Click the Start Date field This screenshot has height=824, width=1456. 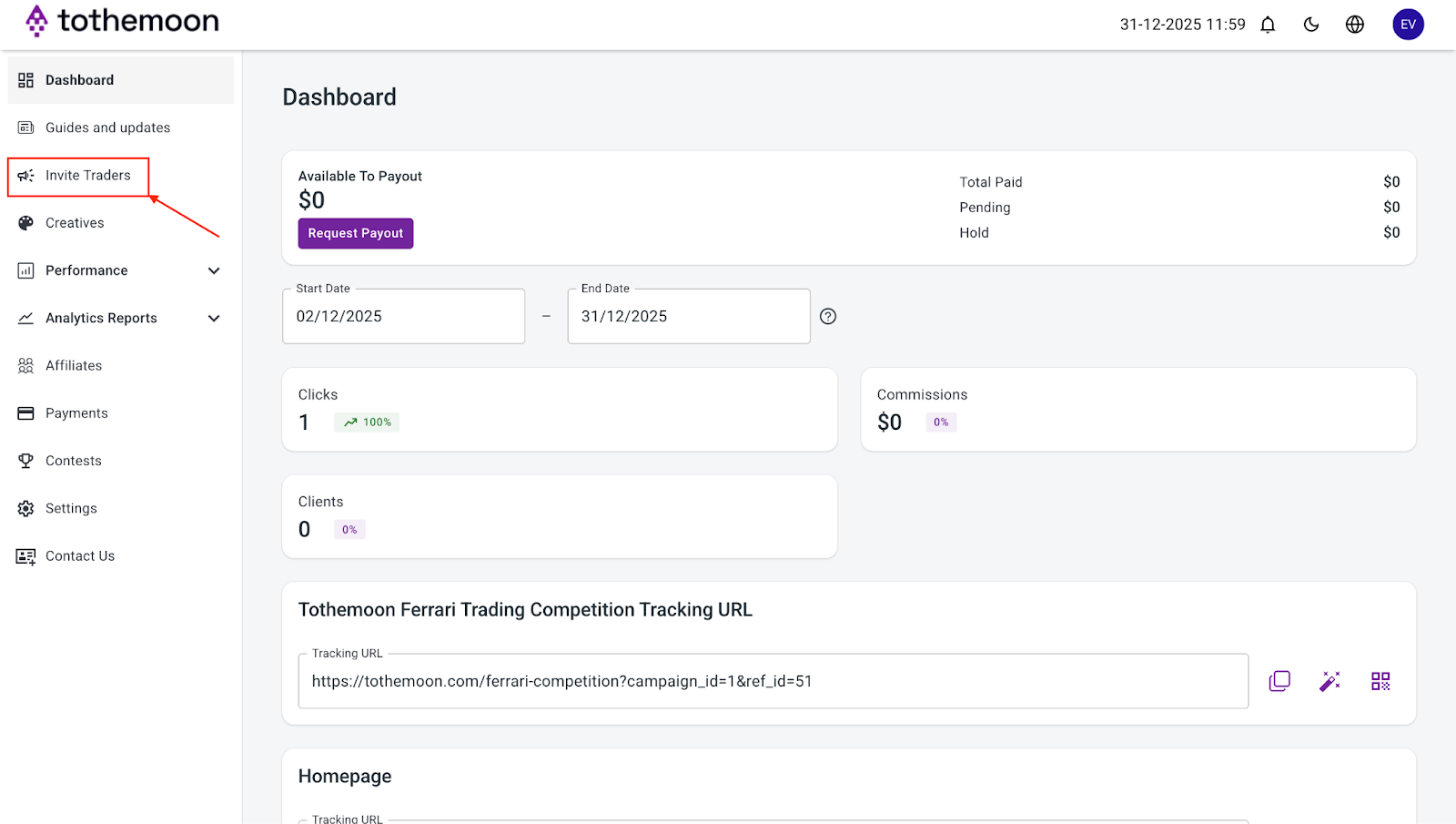(404, 316)
